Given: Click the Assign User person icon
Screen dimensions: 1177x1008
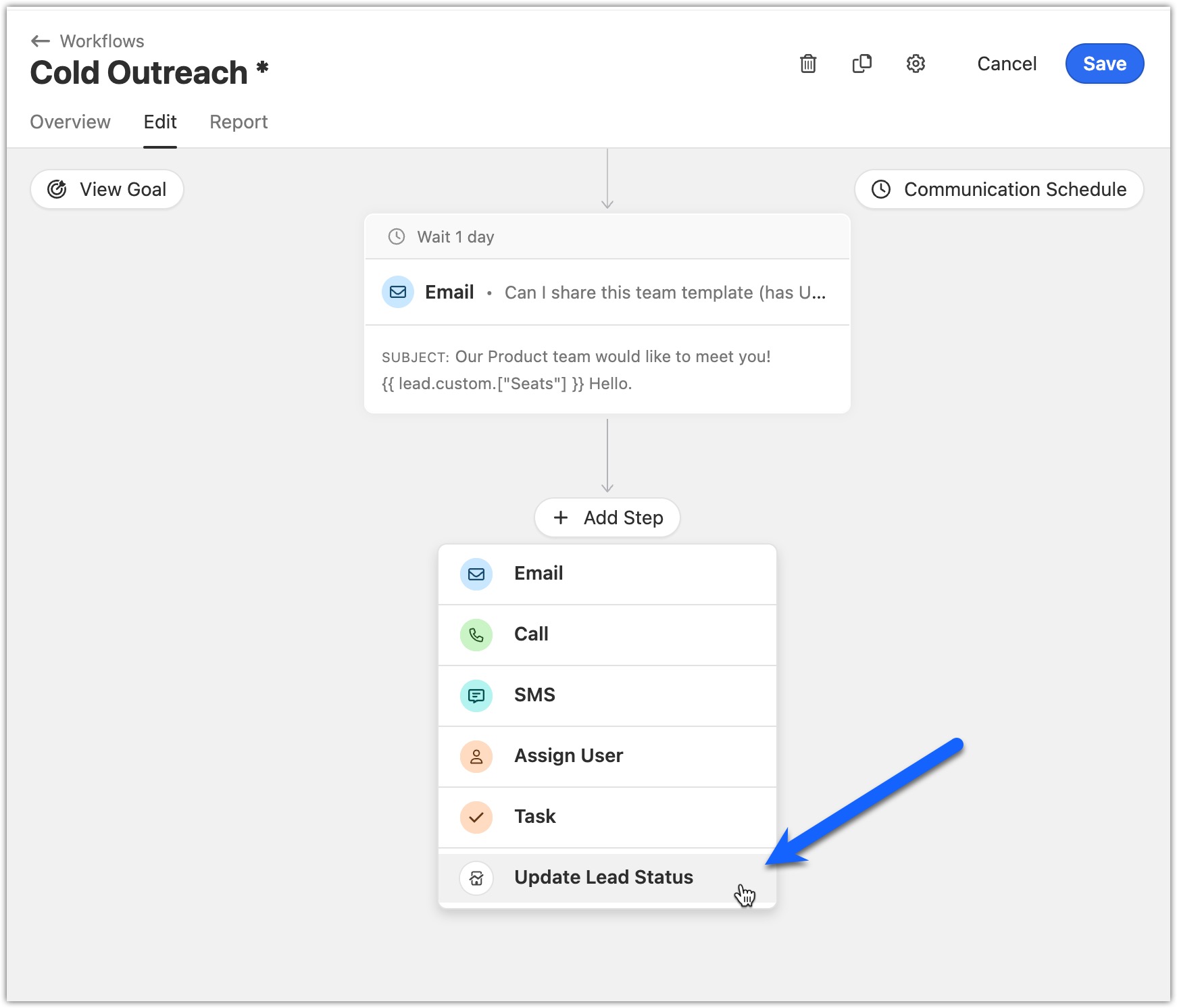Looking at the screenshot, I should [x=476, y=756].
